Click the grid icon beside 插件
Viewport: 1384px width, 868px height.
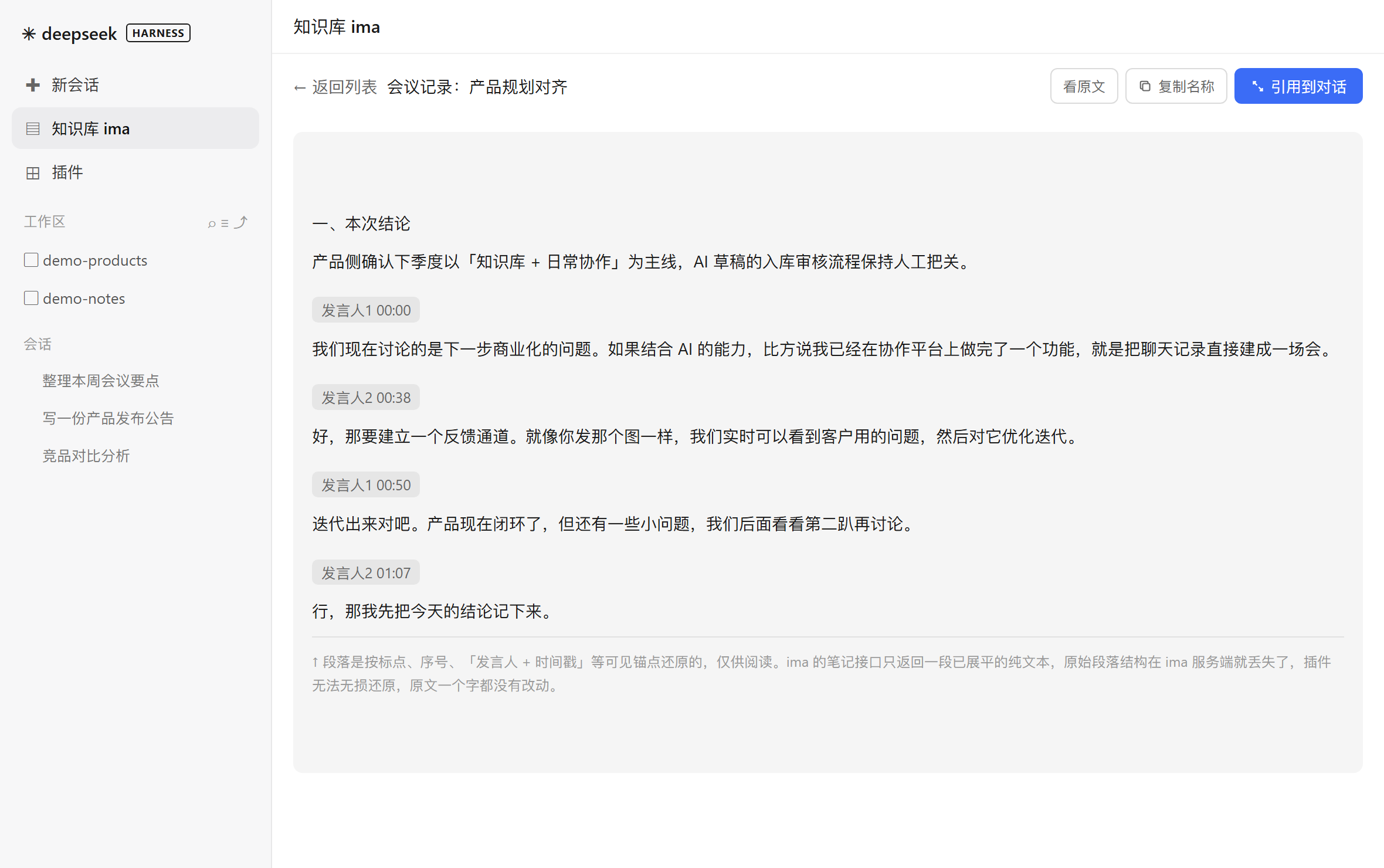(x=33, y=172)
